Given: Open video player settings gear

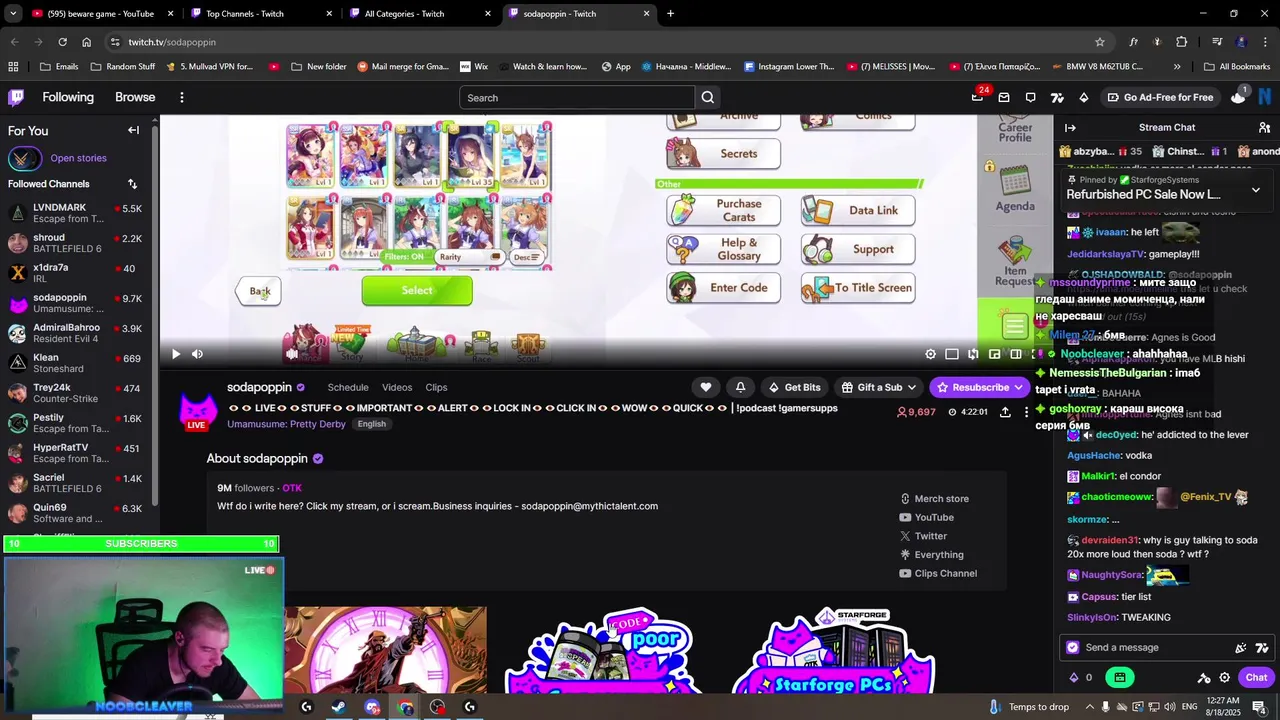Looking at the screenshot, I should click(x=930, y=354).
